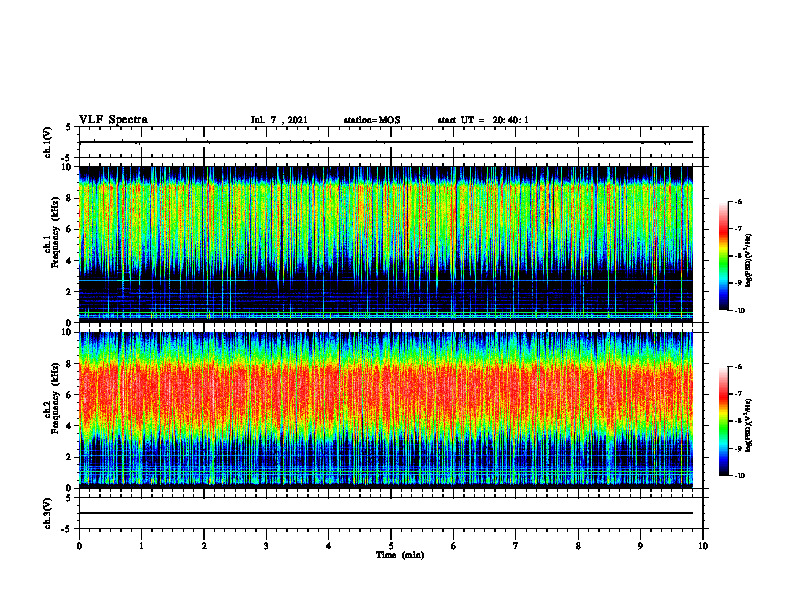
Task: Click inside the ch.2 spectrogram panel
Action: coord(386,410)
